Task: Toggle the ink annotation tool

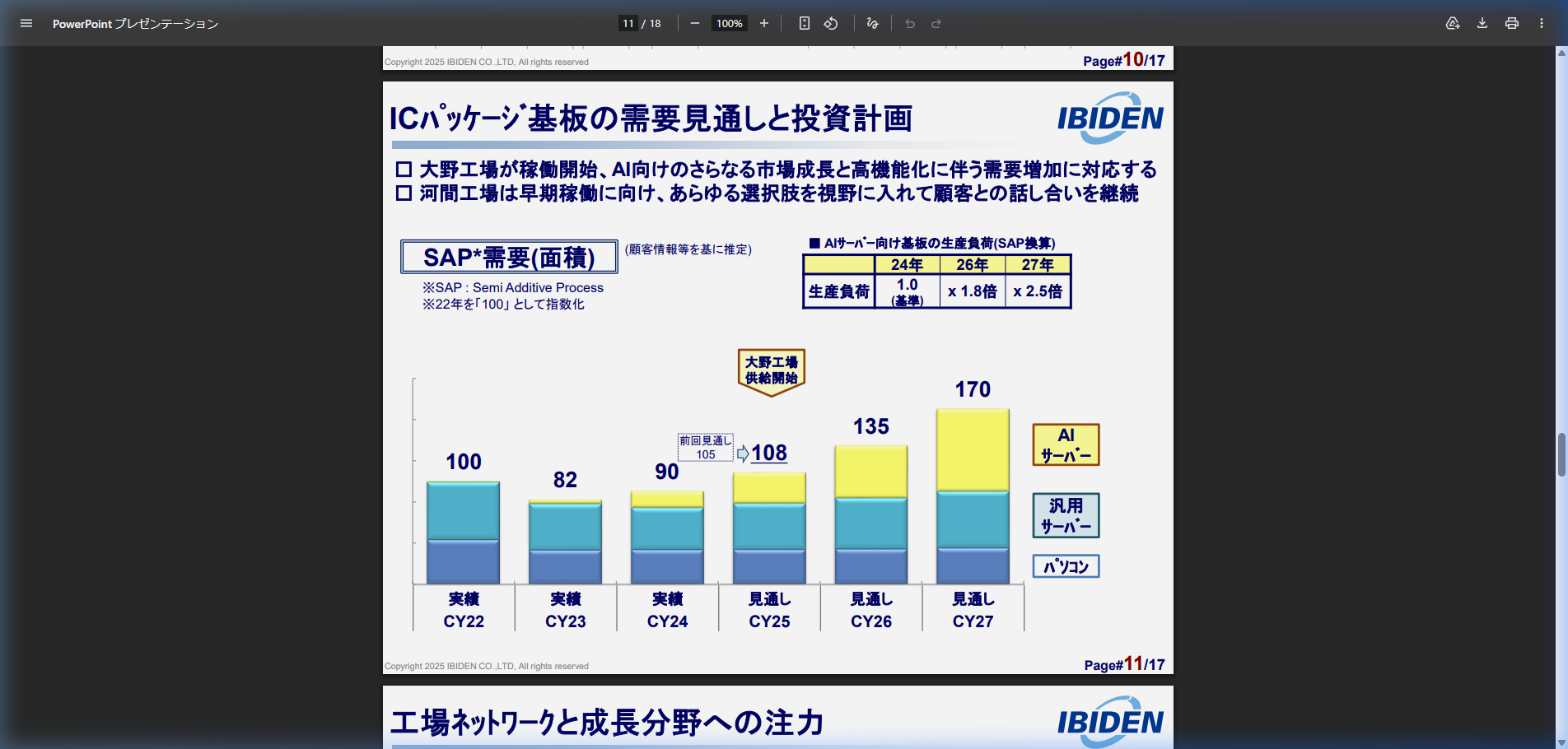Action: [x=872, y=23]
